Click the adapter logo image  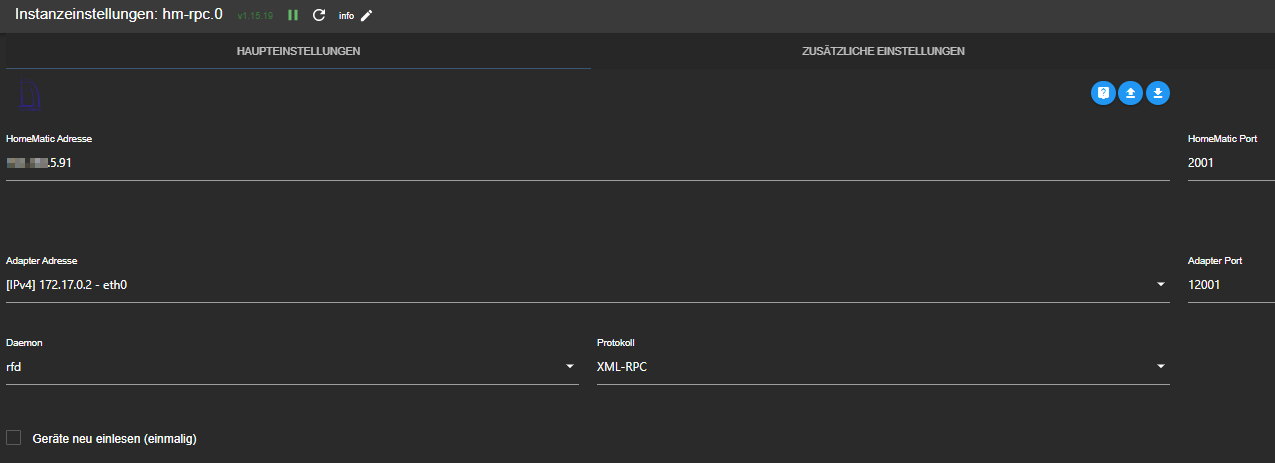(x=27, y=96)
